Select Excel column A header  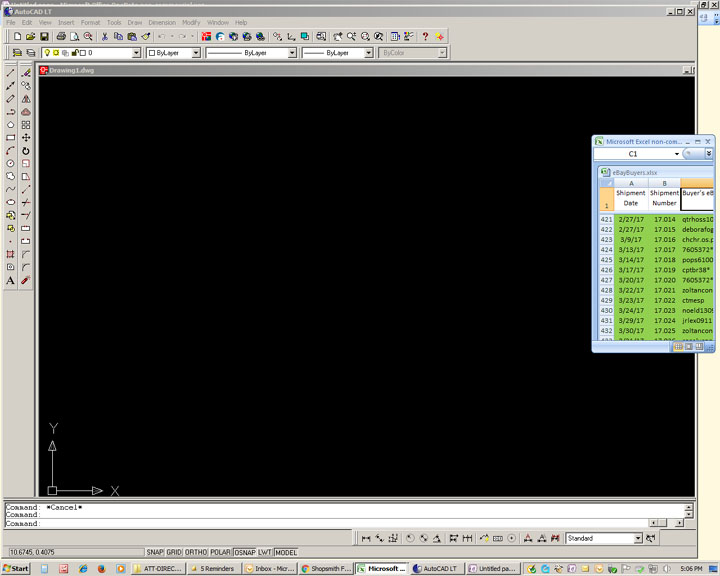631,183
